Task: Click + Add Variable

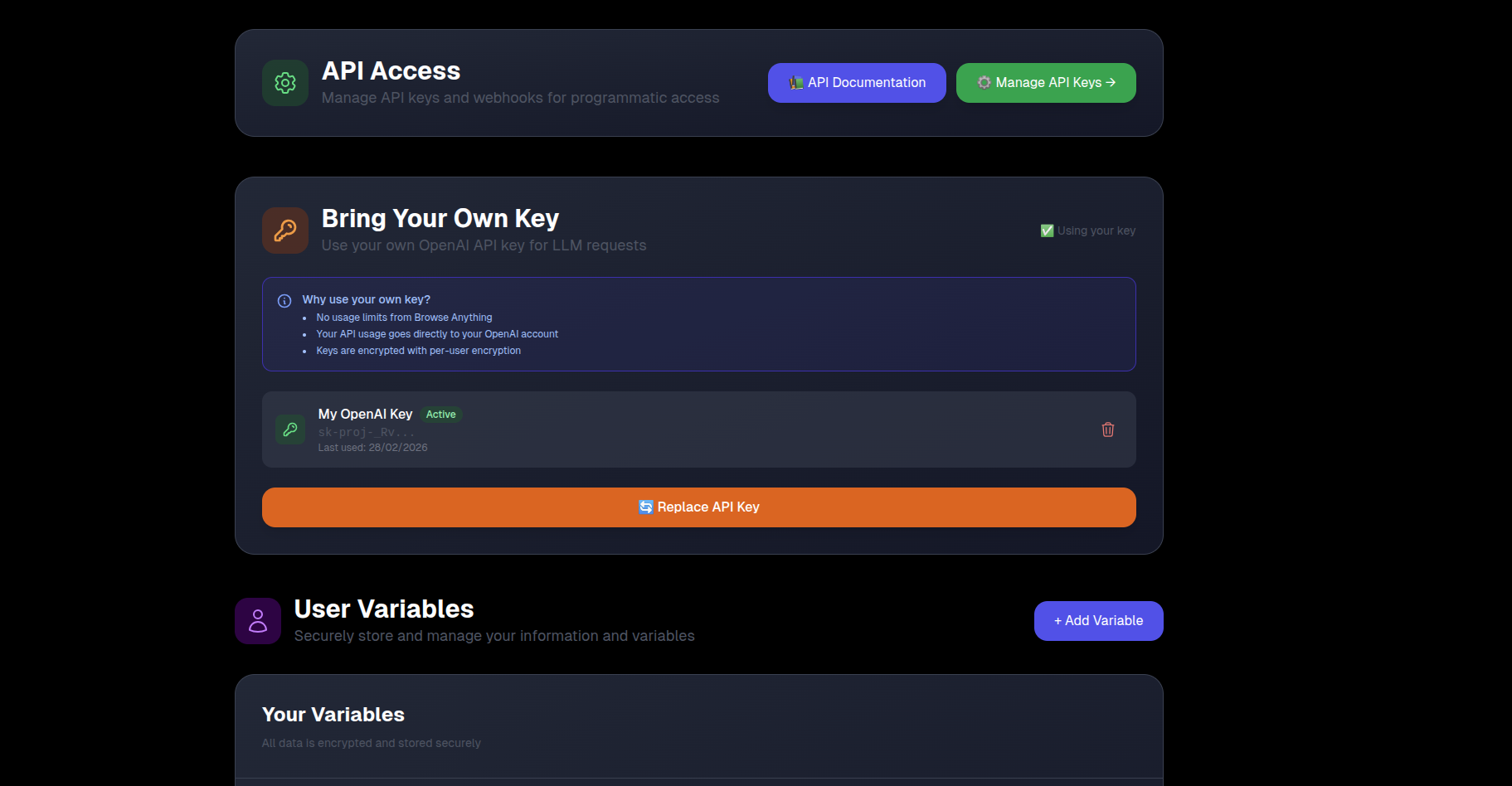Action: point(1098,620)
